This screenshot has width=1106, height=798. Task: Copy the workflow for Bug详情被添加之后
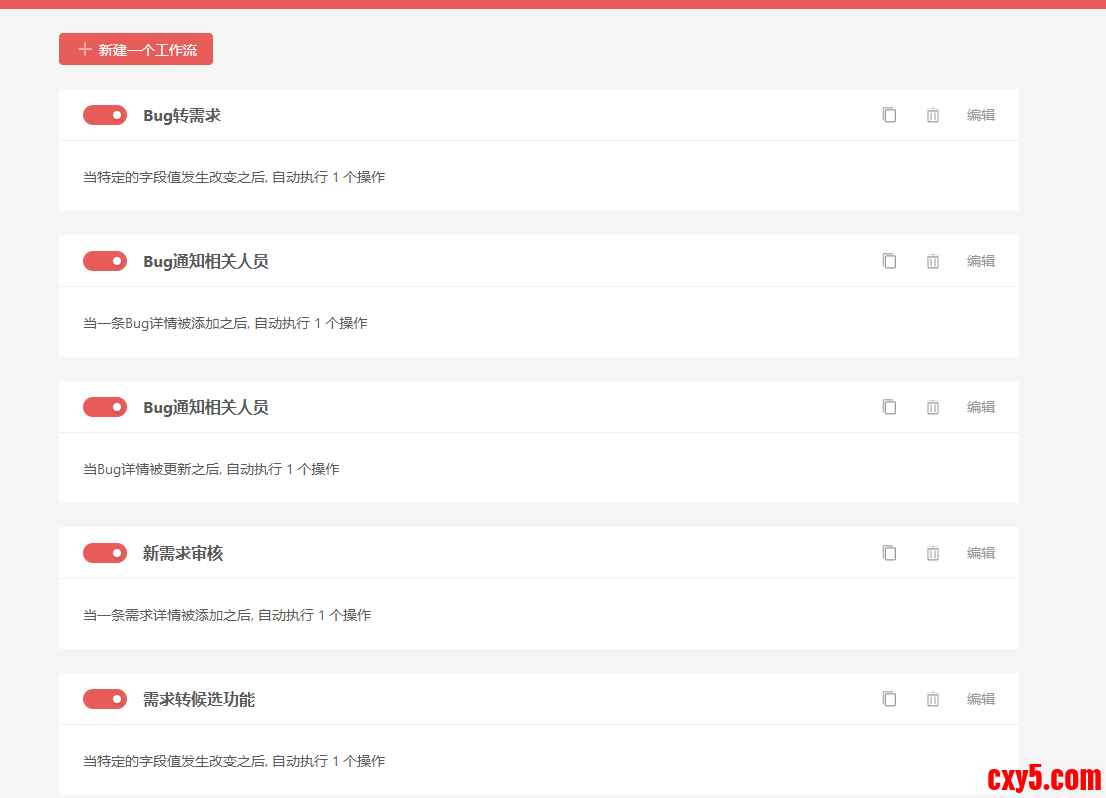889,261
